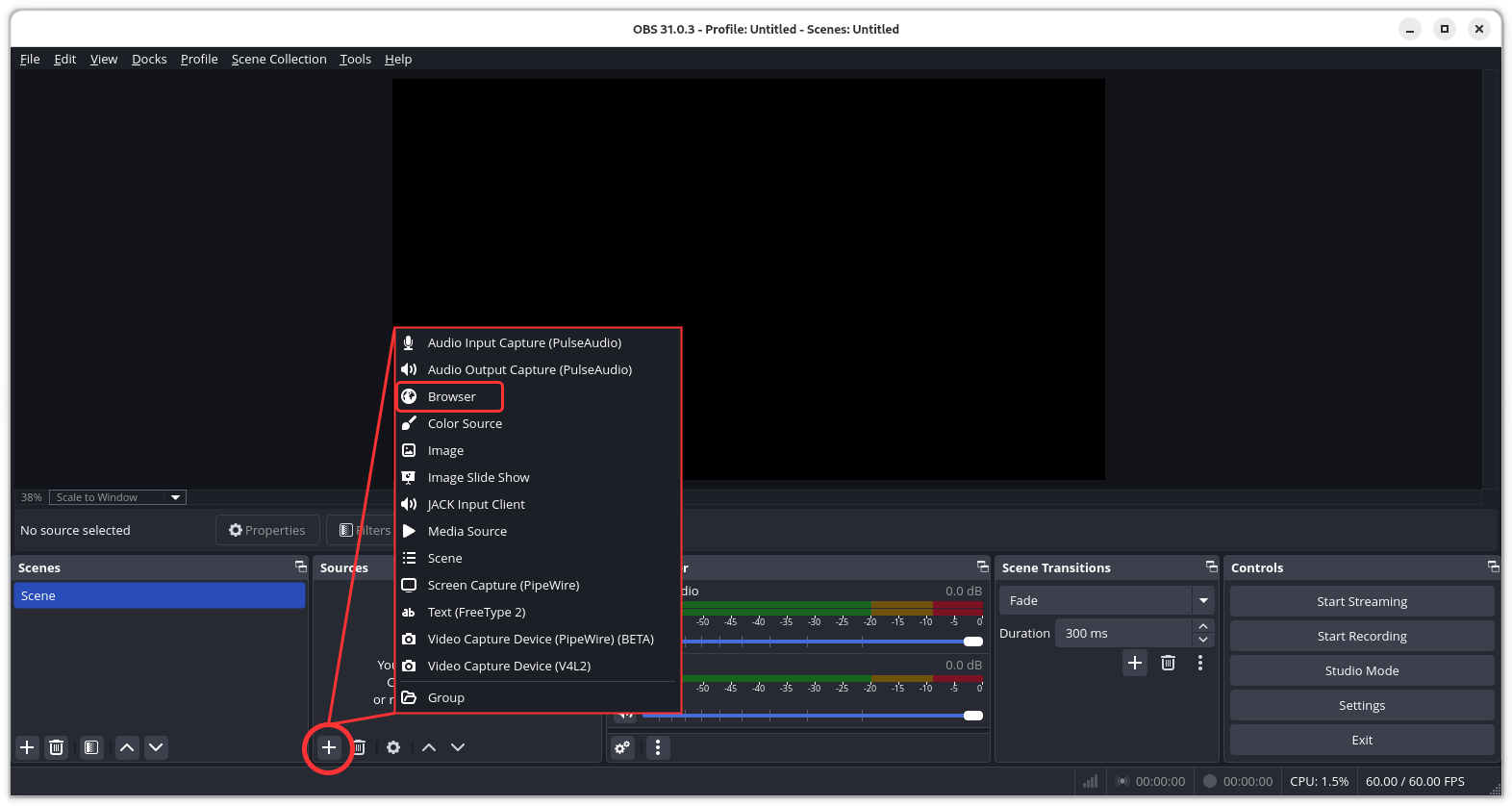Add an Image source

pyautogui.click(x=539, y=450)
